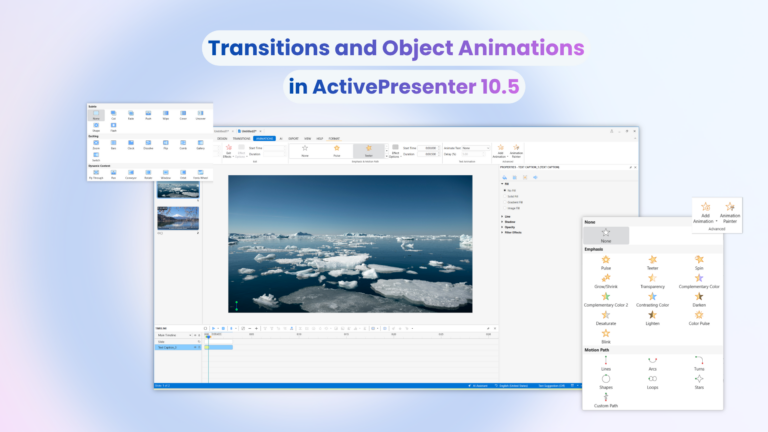Screen dimensions: 768x432
Task: Click AI Assistant in the status bar
Action: (478, 385)
